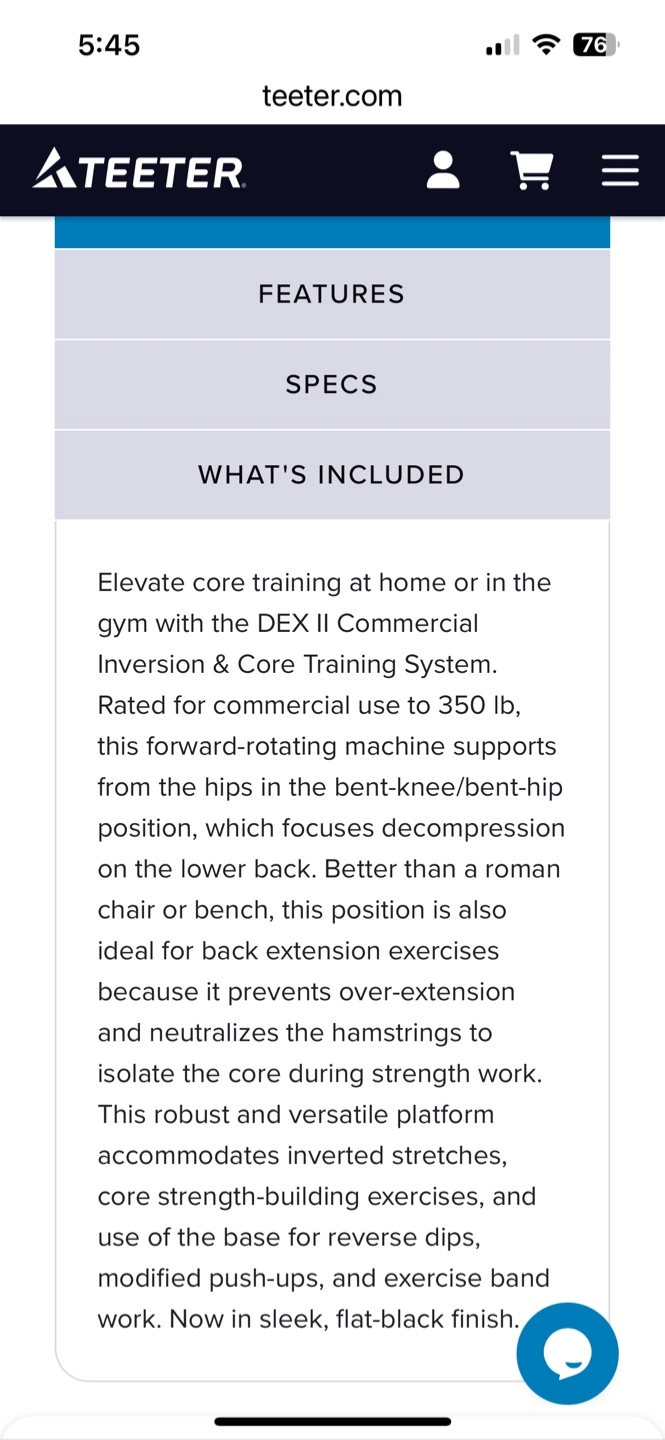
Task: Open the blue live chat bubble
Action: pyautogui.click(x=567, y=1353)
